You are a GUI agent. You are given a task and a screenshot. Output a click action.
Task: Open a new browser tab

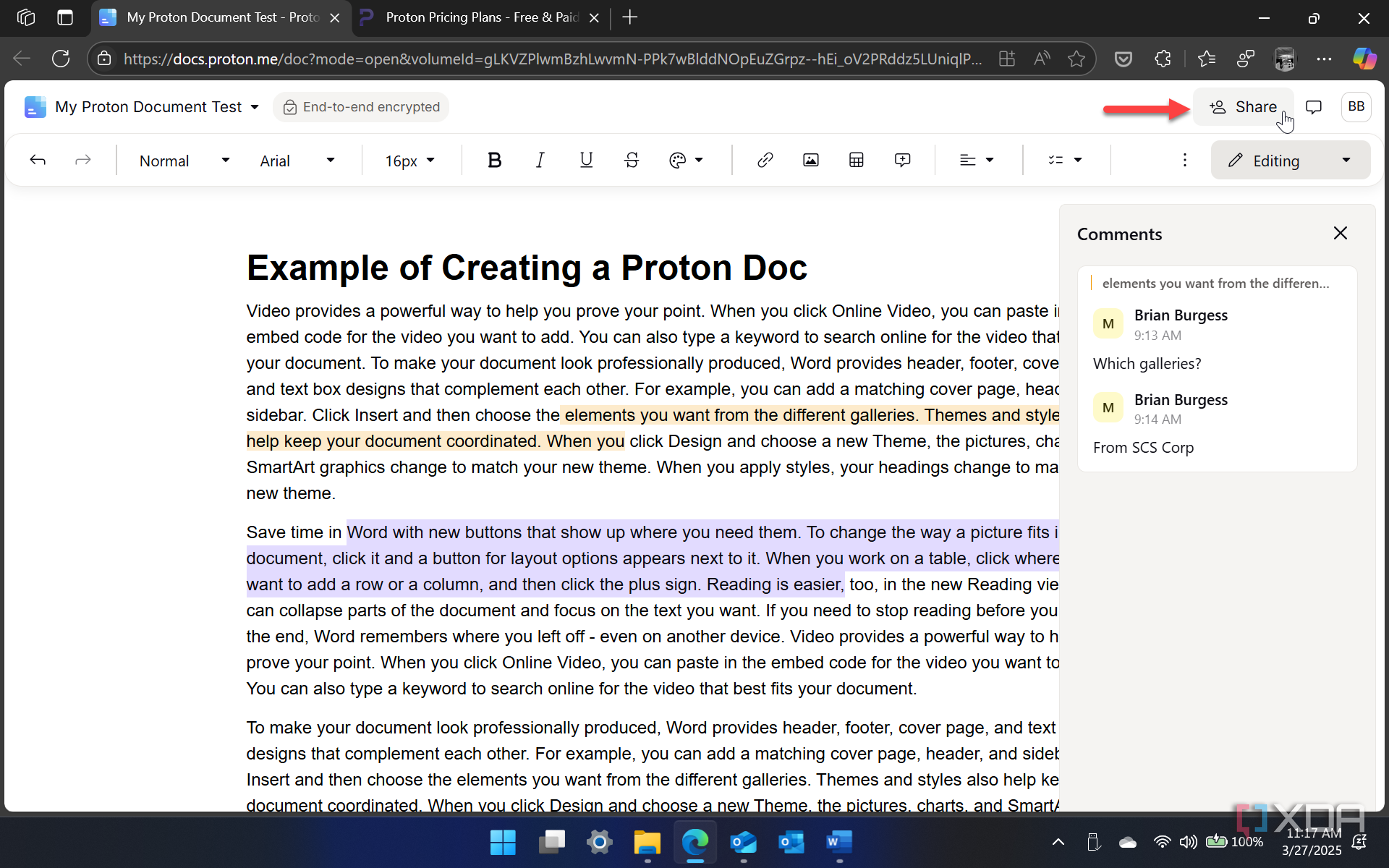[x=630, y=17]
